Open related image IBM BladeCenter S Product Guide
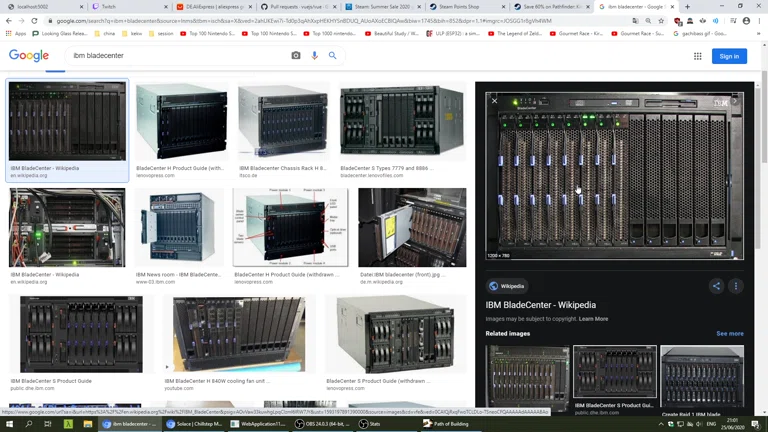Screen dimensions: 768x432 click(x=615, y=372)
